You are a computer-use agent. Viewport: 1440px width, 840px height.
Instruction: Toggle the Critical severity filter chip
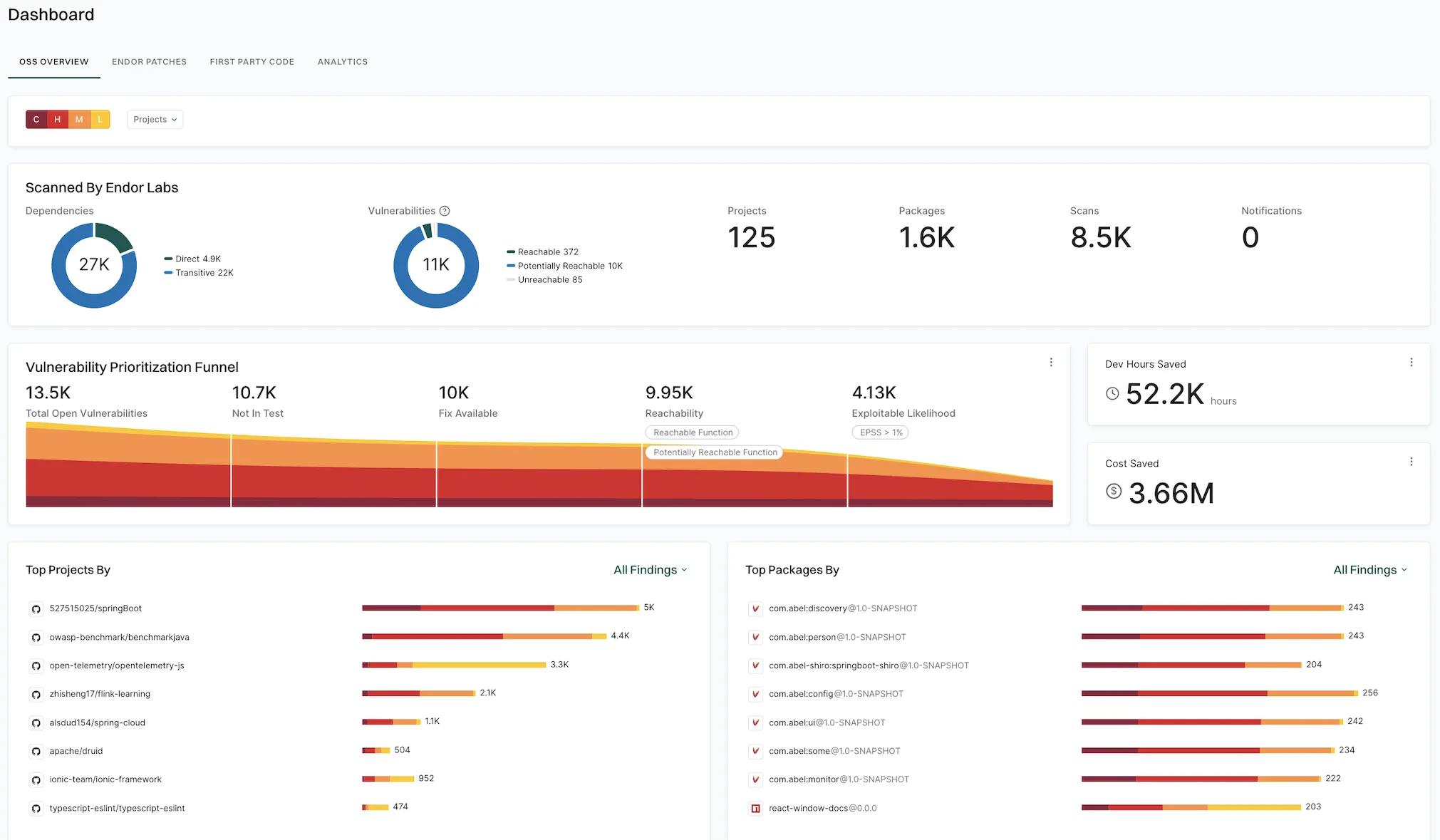[x=36, y=119]
